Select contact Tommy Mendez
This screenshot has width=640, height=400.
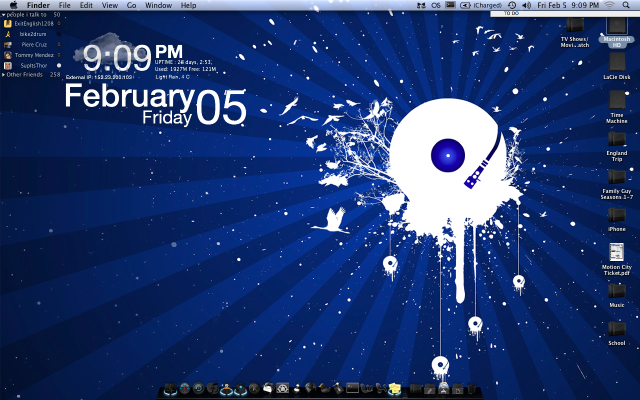(34, 55)
